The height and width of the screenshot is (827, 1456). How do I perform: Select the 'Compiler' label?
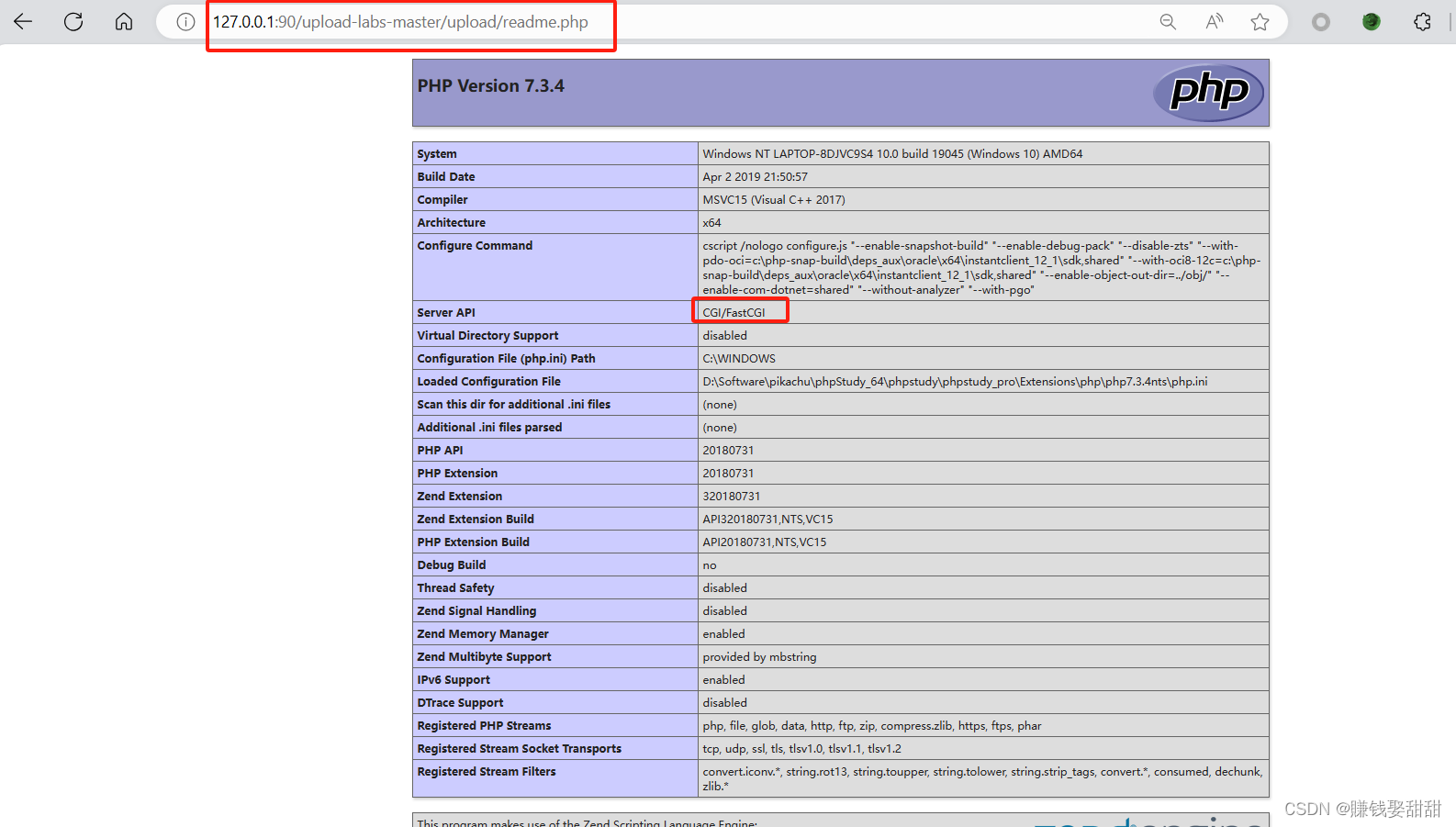[442, 200]
